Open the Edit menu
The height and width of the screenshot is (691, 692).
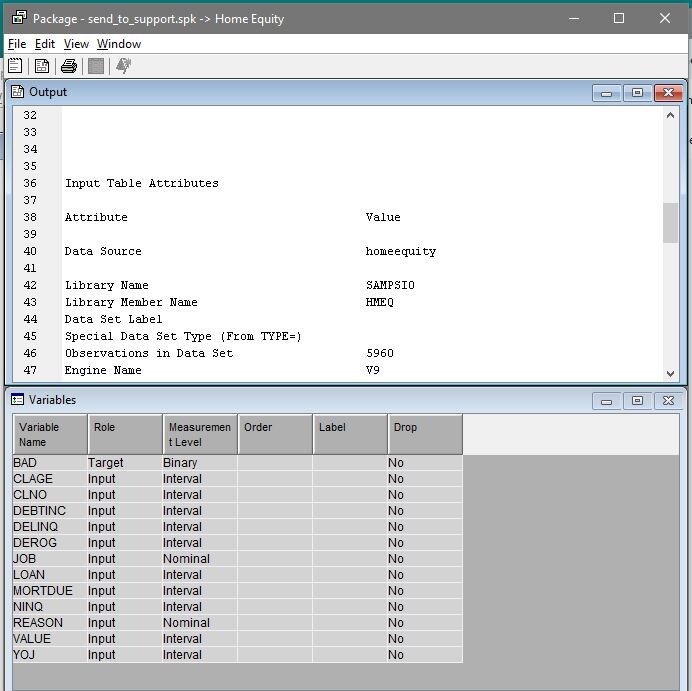45,44
